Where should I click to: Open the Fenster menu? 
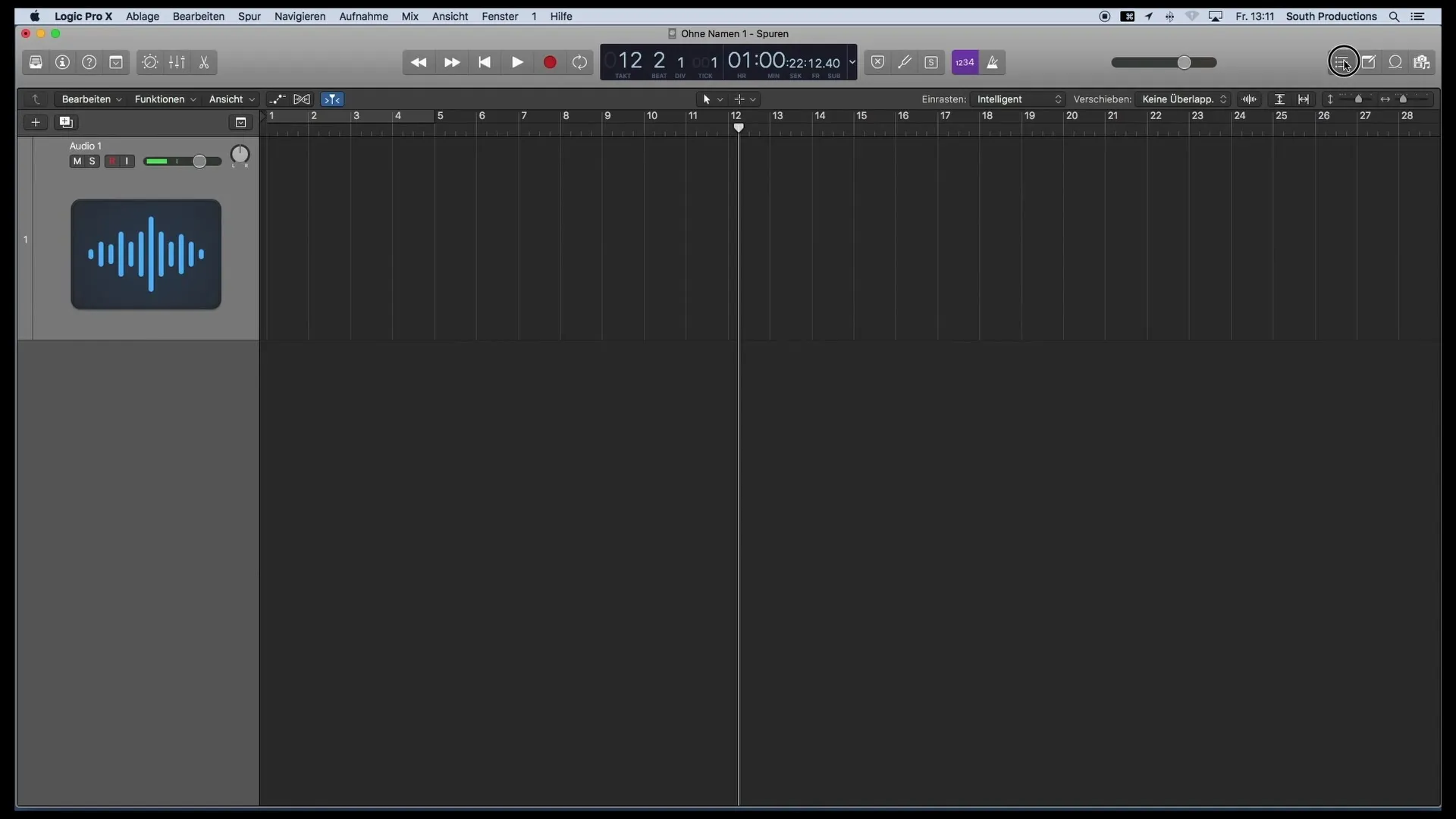coord(500,16)
